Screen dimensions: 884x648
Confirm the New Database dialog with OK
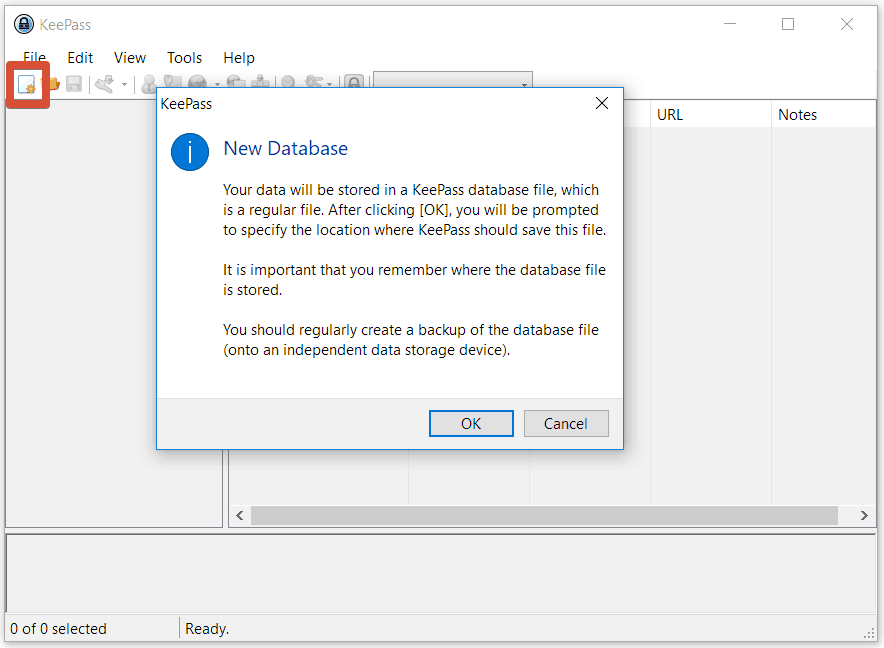pos(471,424)
